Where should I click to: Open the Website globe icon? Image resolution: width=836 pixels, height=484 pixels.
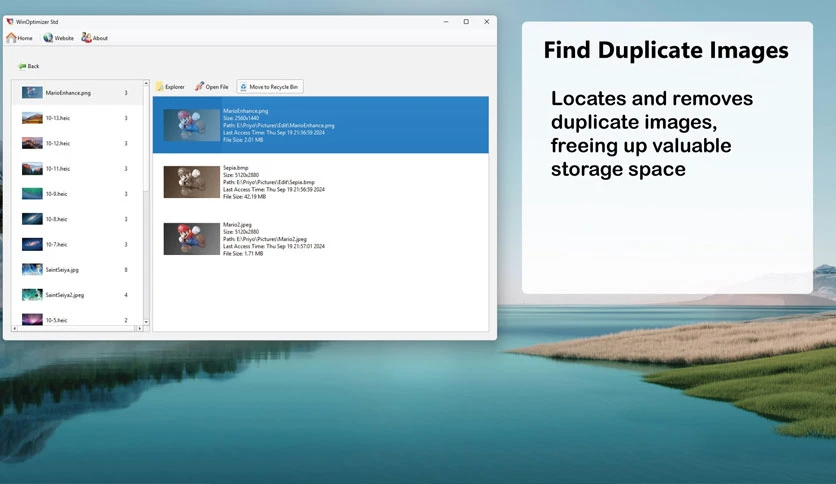click(48, 38)
